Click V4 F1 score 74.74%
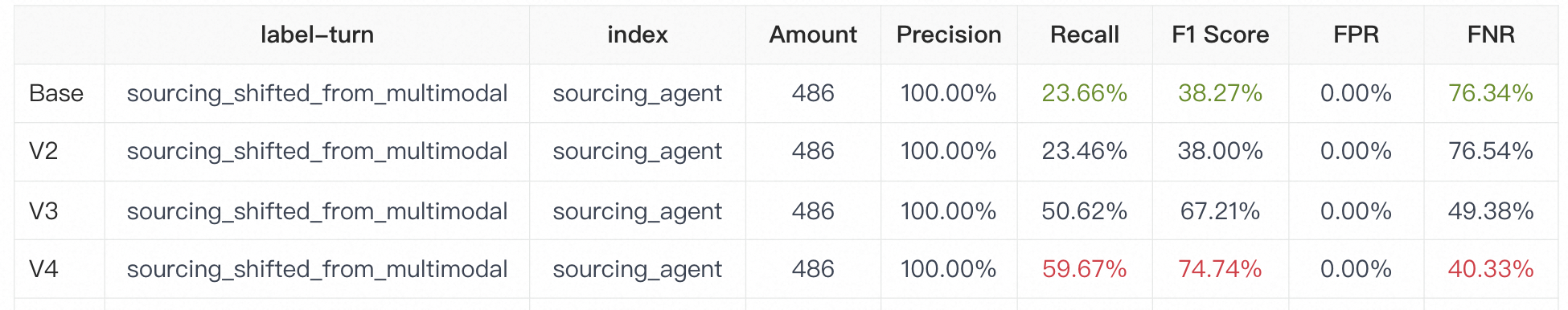 (1220, 269)
